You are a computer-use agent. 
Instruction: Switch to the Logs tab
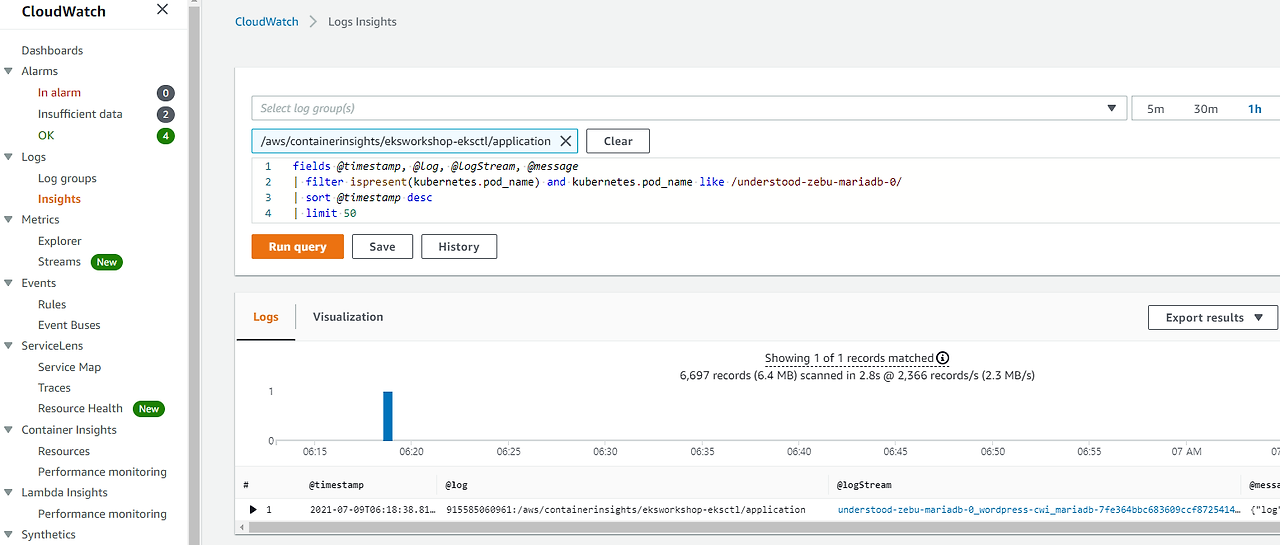[x=266, y=317]
